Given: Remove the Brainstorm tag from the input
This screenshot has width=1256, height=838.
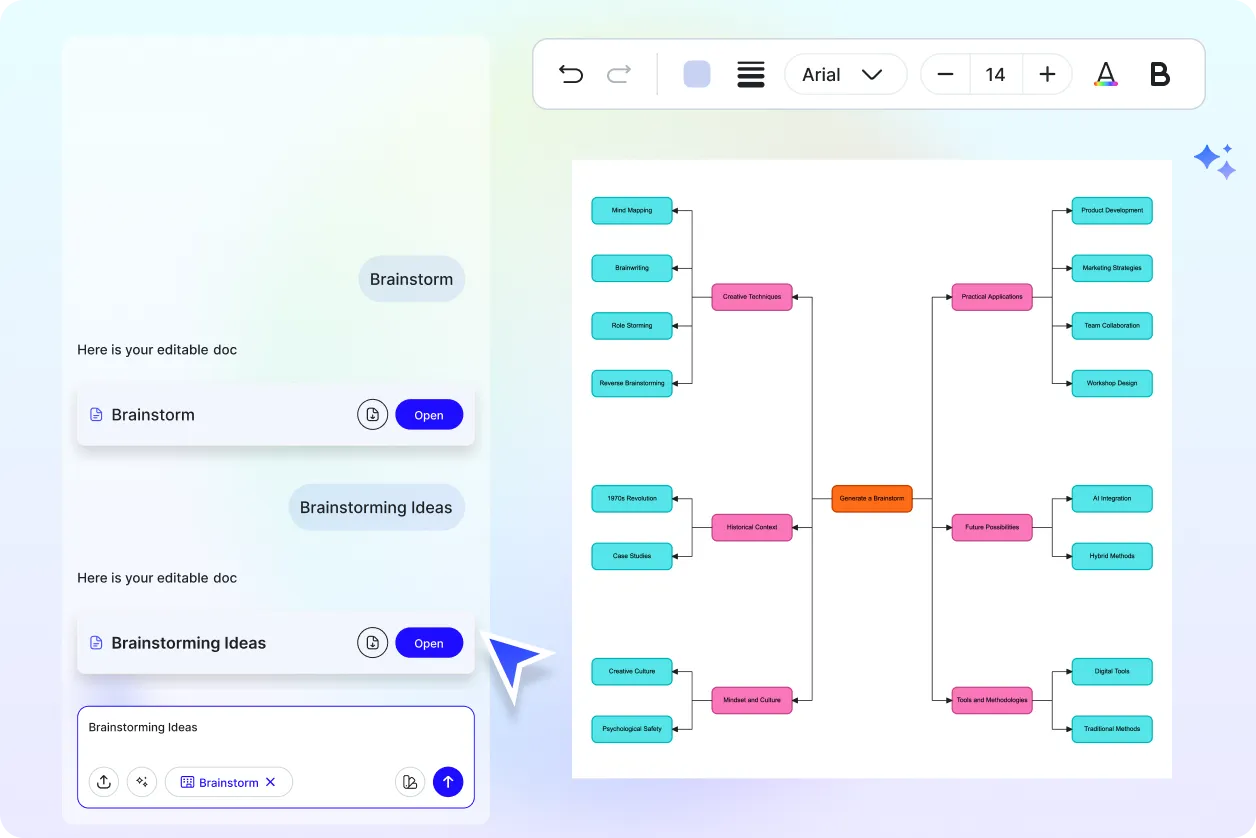Looking at the screenshot, I should point(271,782).
